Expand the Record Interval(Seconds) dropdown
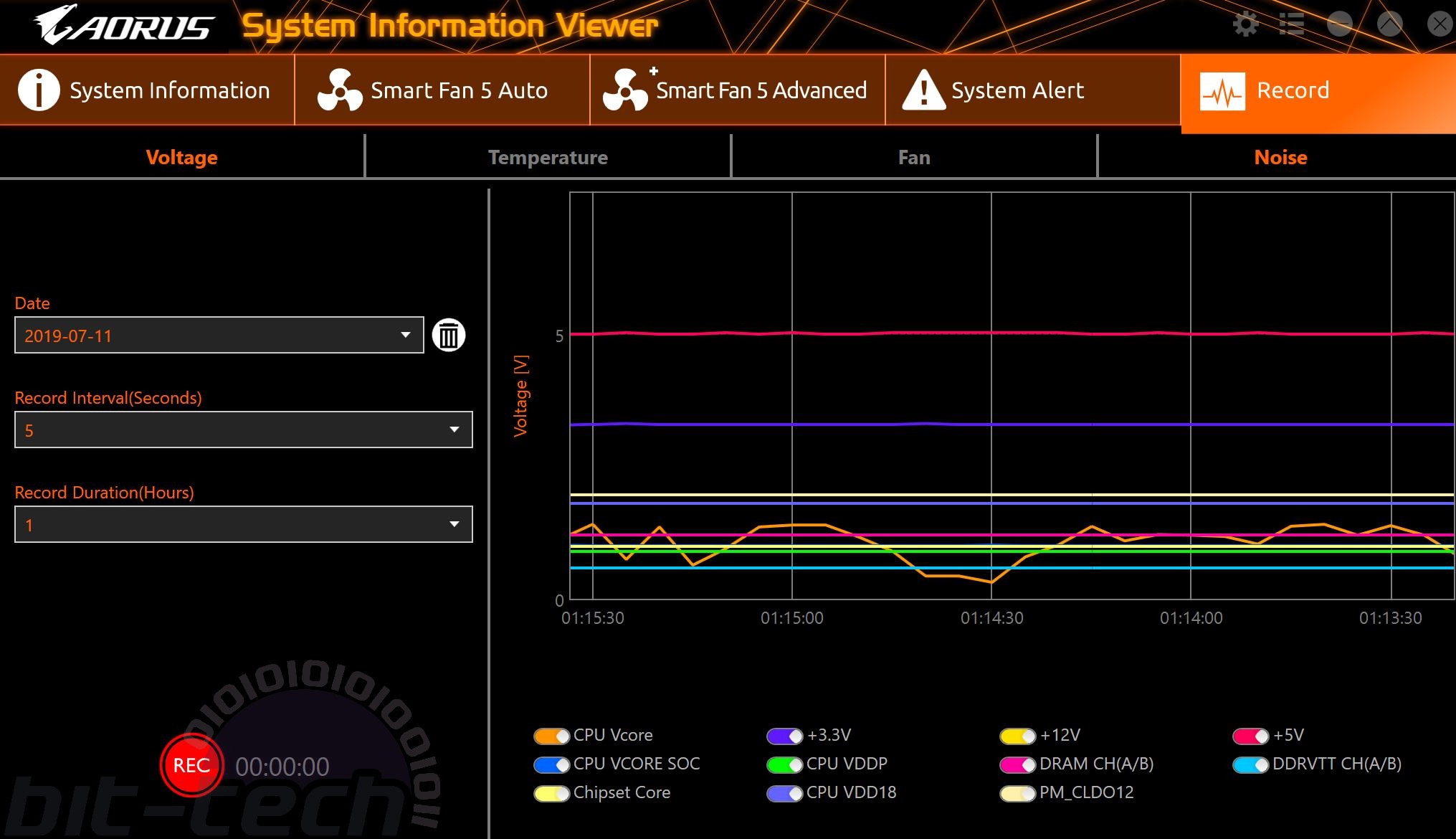 click(244, 430)
